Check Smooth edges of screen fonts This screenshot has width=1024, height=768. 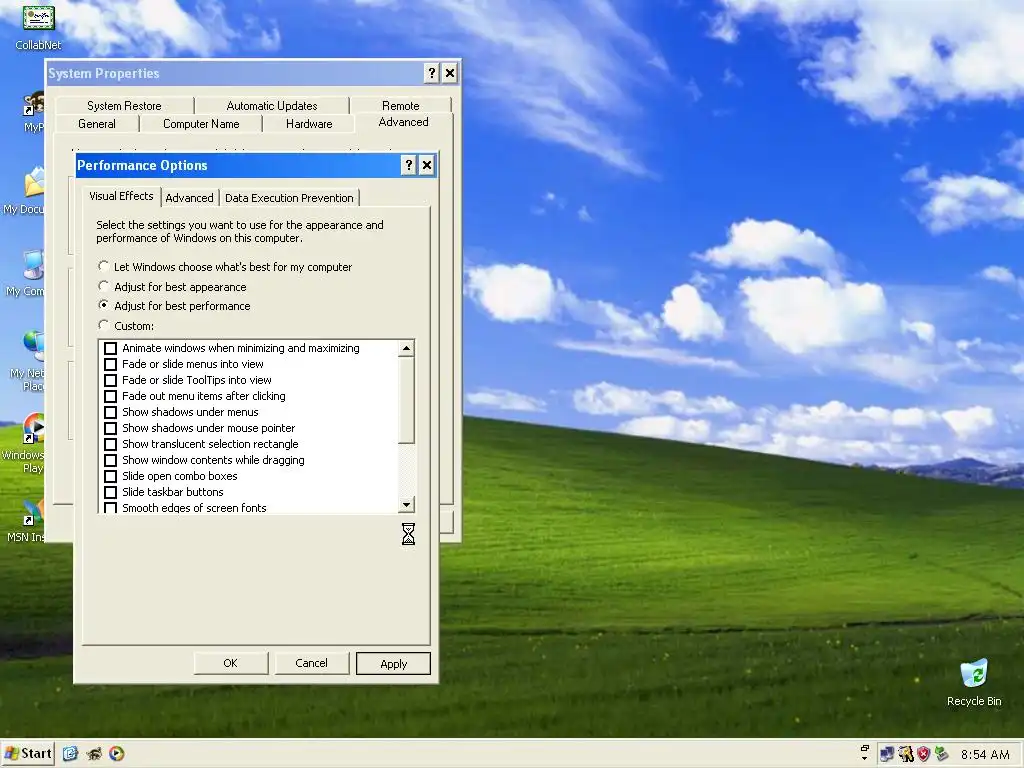(x=110, y=508)
